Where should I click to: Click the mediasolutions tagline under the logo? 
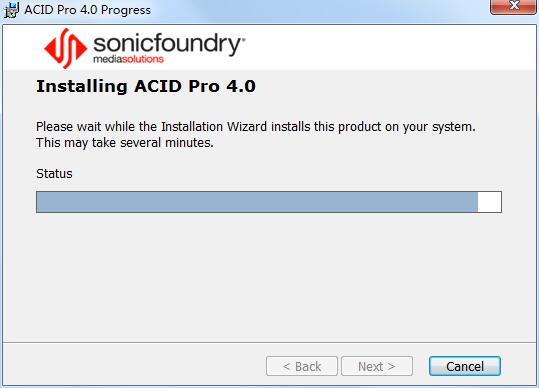point(128,59)
